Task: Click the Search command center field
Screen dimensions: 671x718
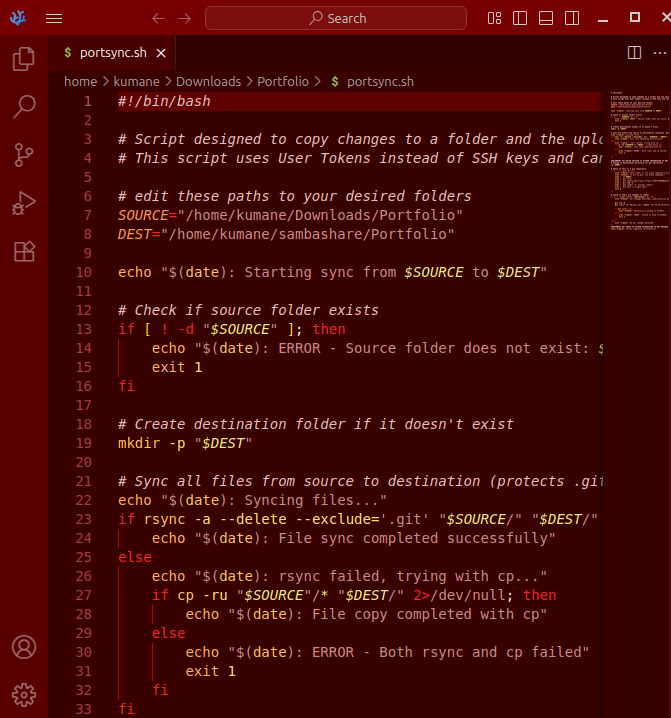Action: tap(336, 18)
